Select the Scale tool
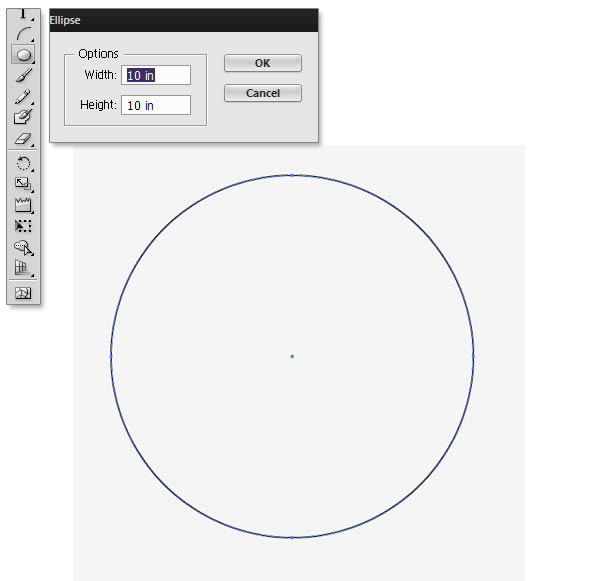Image resolution: width=600 pixels, height=581 pixels. pos(23,184)
